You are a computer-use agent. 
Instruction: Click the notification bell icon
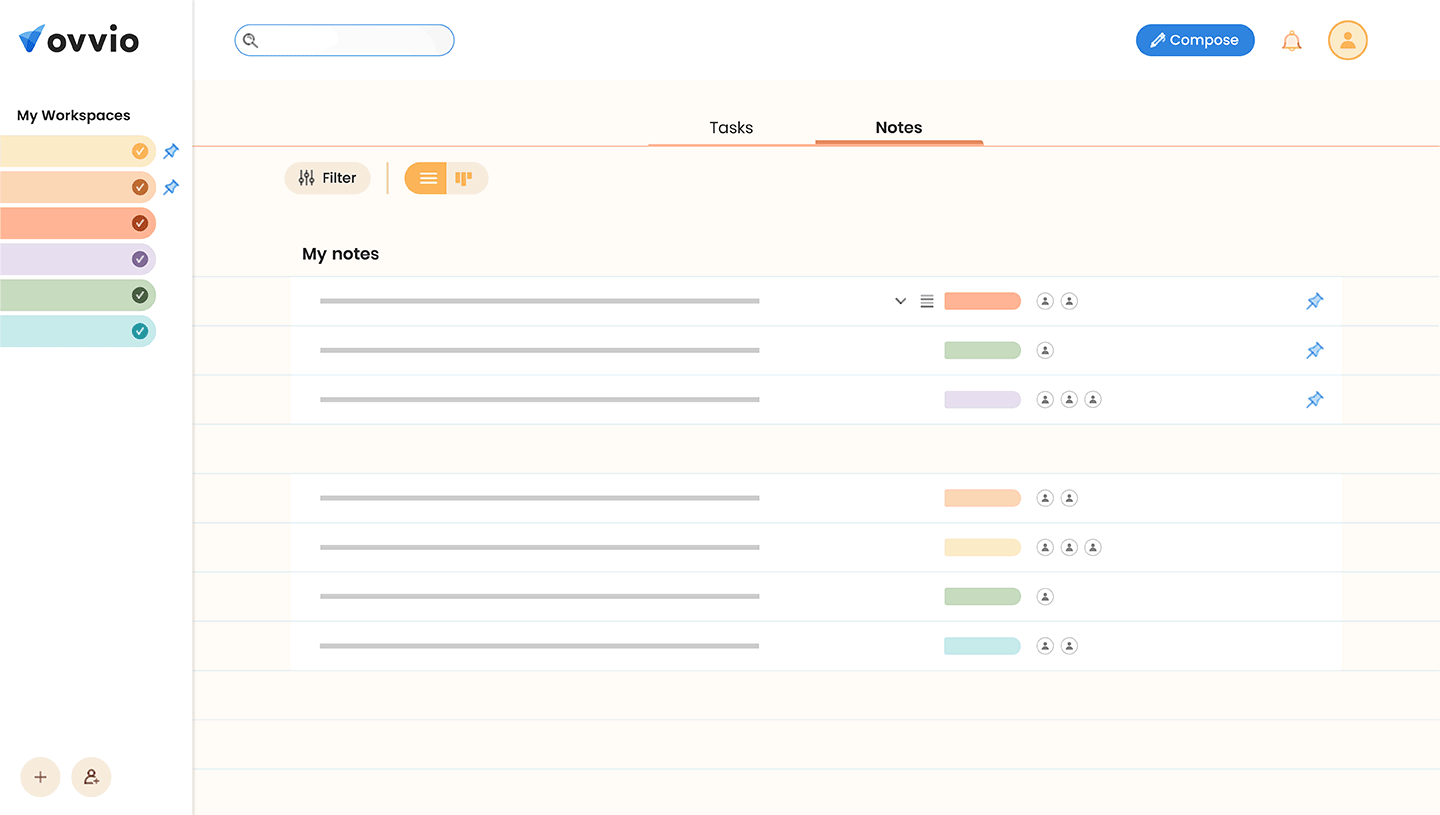point(1291,40)
